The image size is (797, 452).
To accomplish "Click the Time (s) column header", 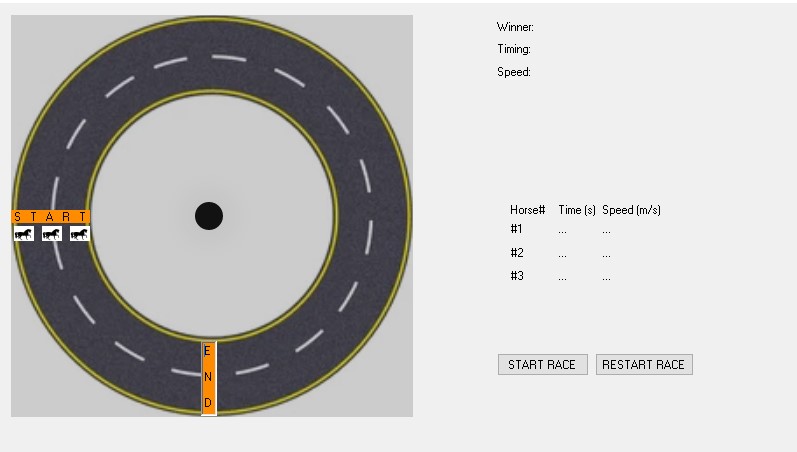I will (577, 210).
